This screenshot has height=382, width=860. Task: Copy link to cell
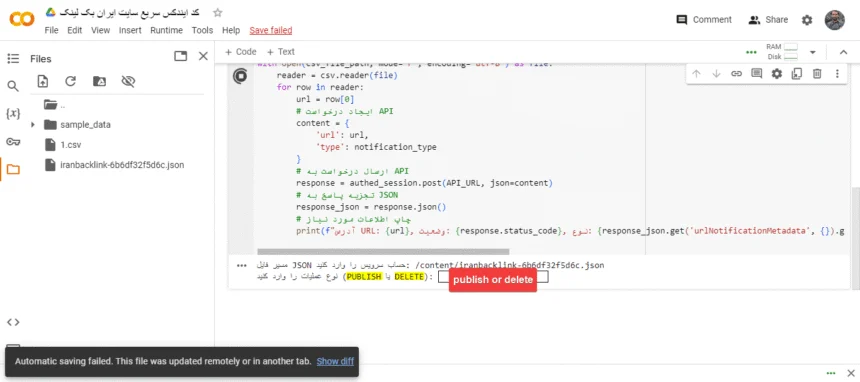737,74
